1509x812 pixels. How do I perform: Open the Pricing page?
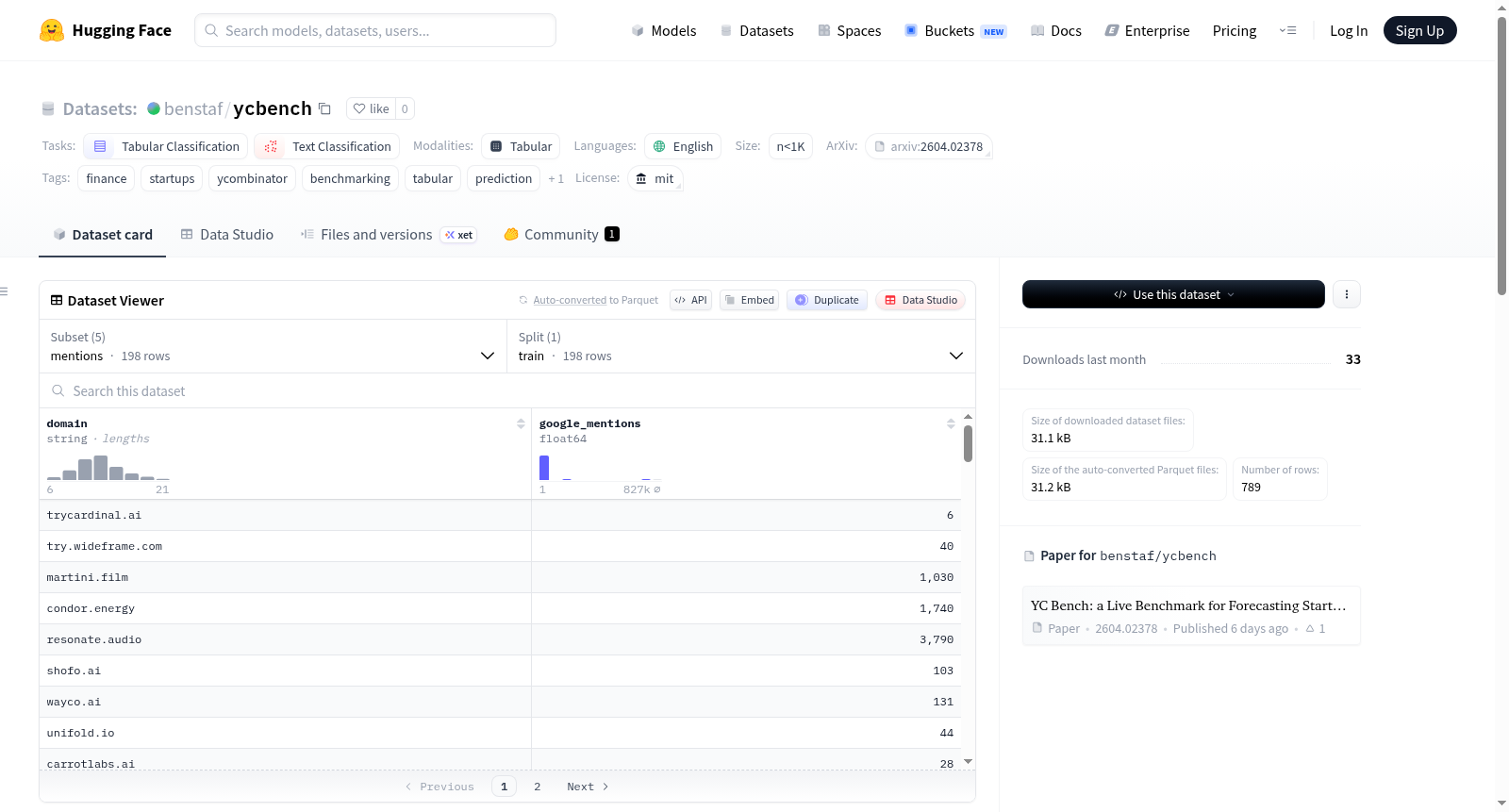tap(1235, 30)
